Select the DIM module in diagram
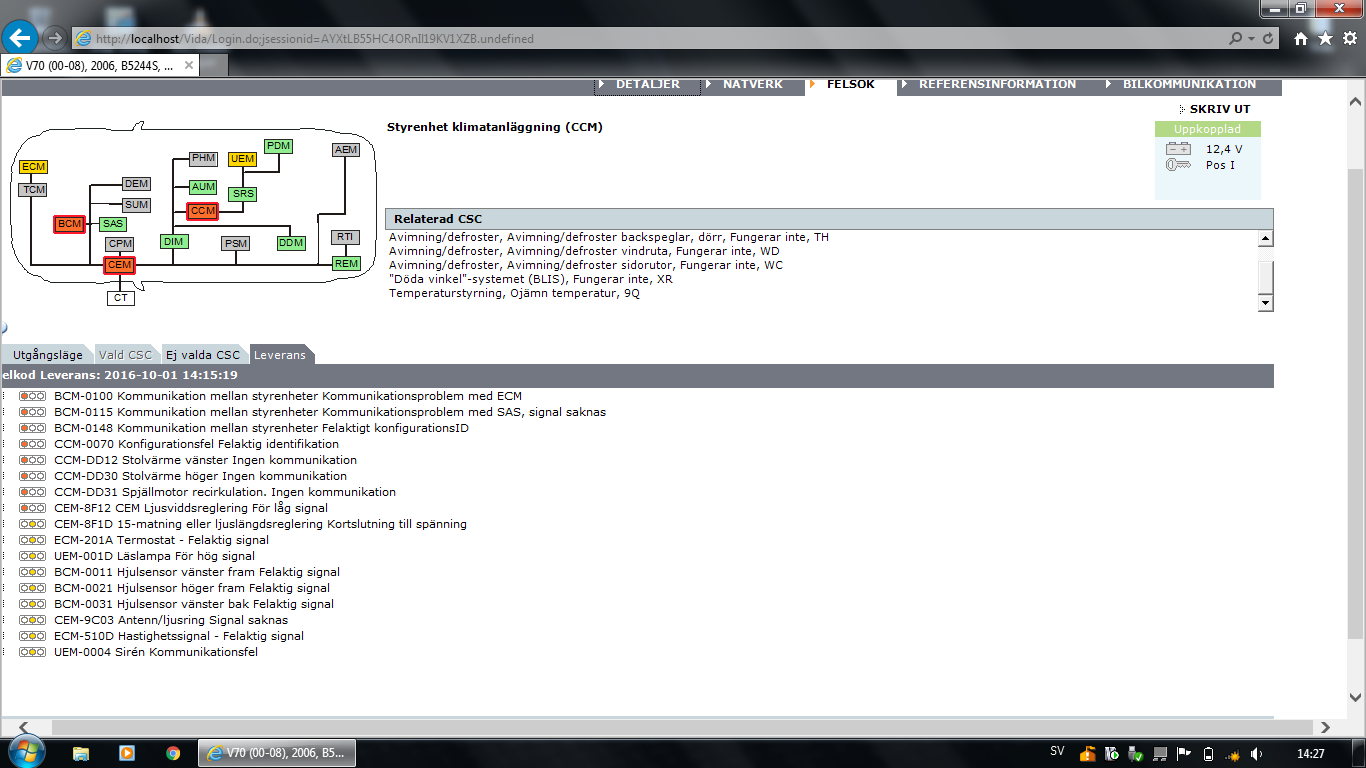The width and height of the screenshot is (1366, 768). point(173,241)
